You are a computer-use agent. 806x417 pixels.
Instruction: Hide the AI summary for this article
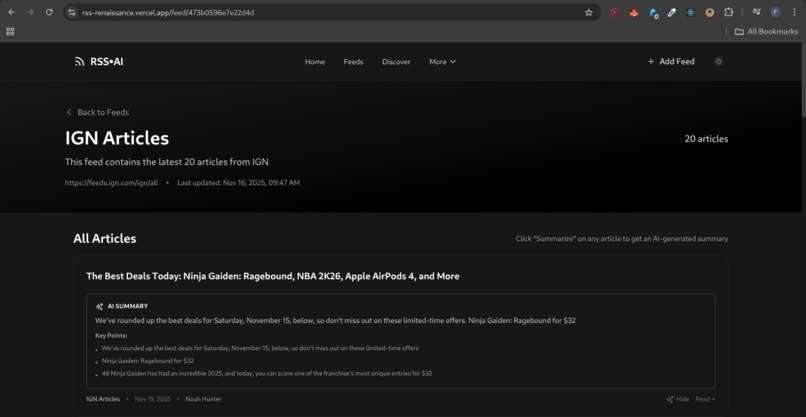coord(677,399)
